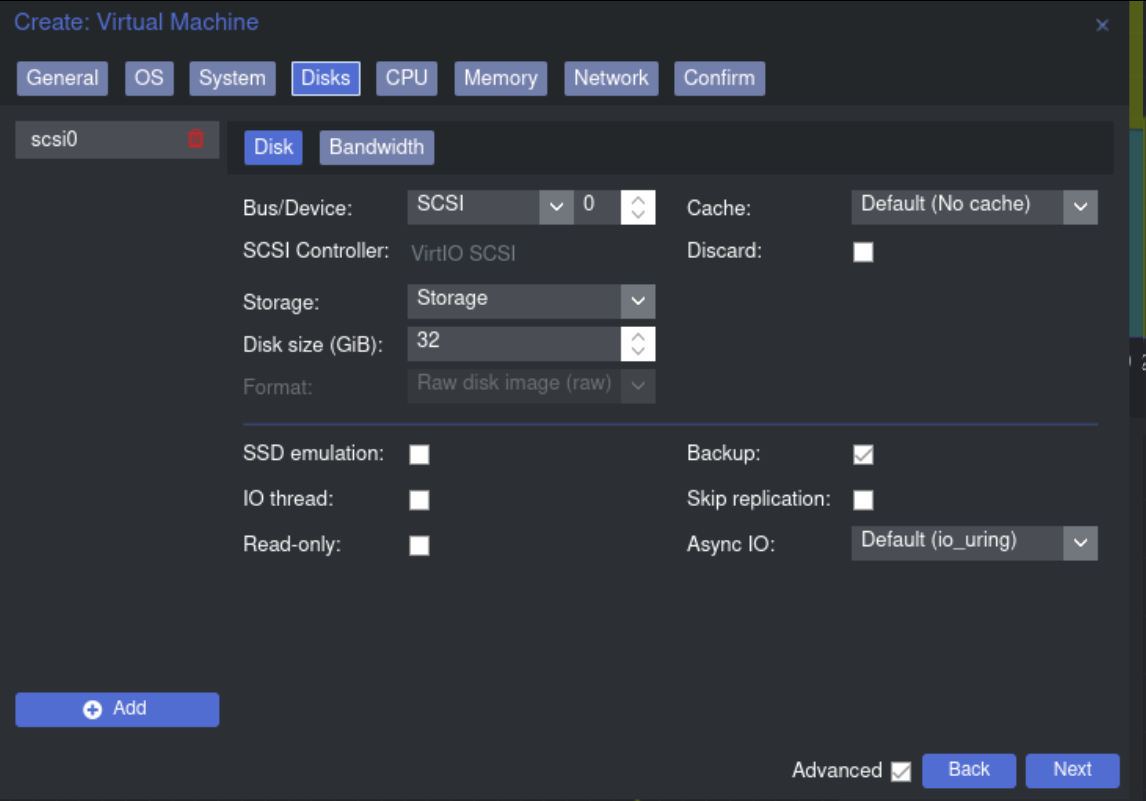Click the plus icon on Add button
The height and width of the screenshot is (801, 1146).
coord(93,709)
